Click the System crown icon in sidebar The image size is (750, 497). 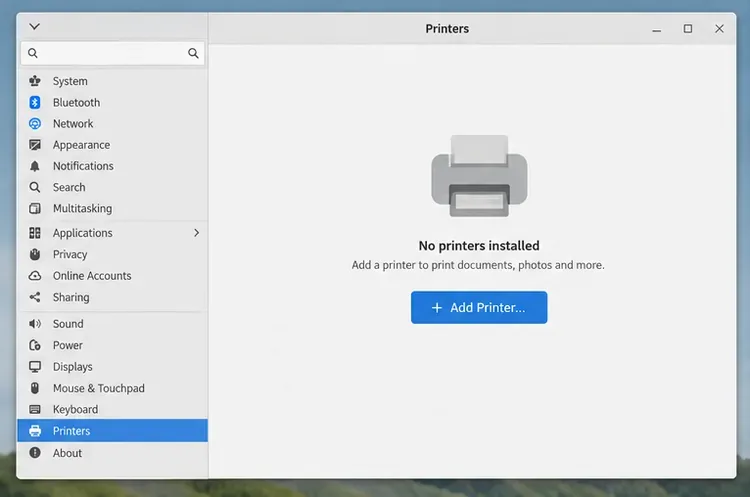pyautogui.click(x=34, y=81)
